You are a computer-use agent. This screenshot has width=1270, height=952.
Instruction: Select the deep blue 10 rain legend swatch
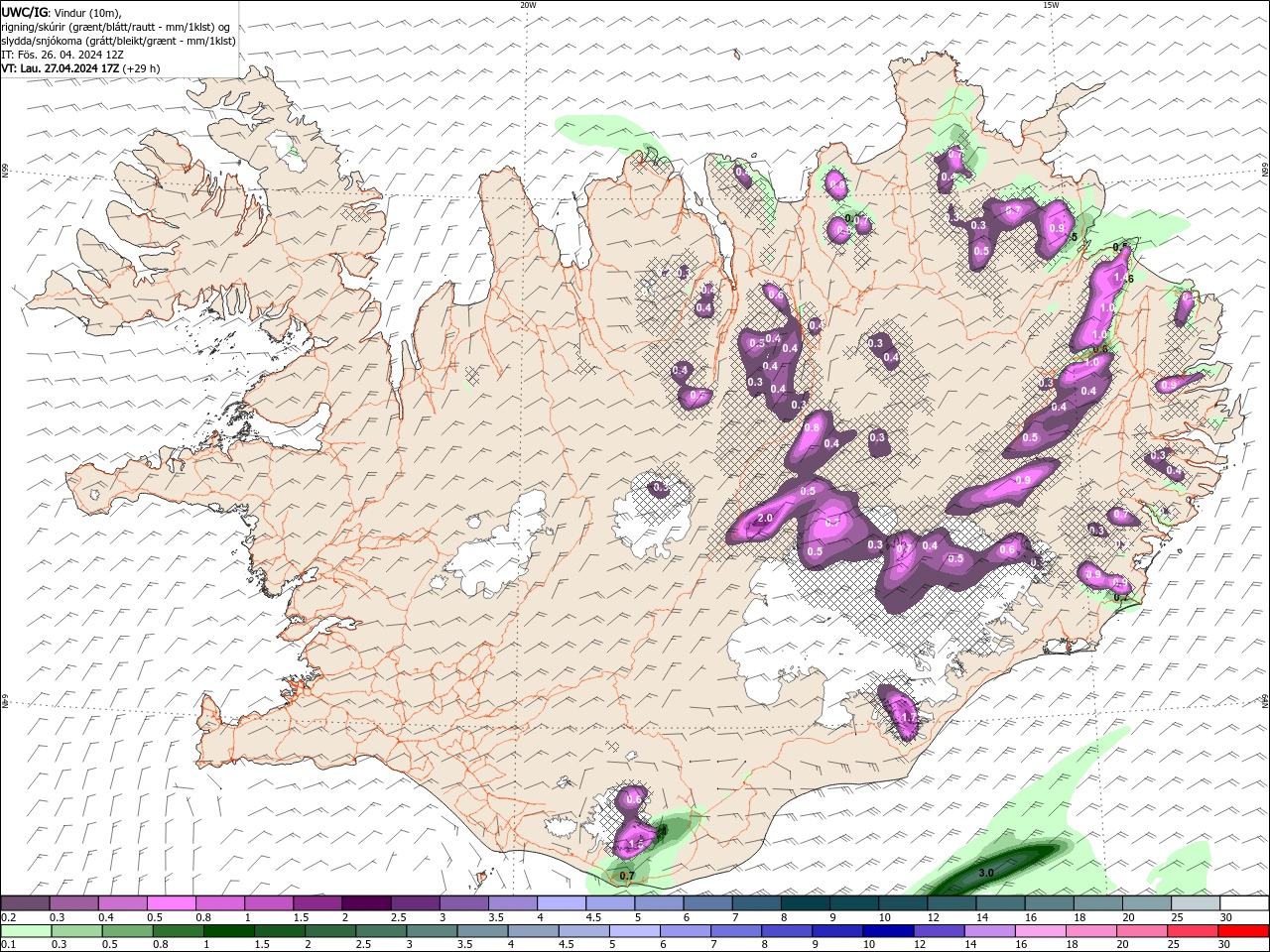(x=888, y=931)
